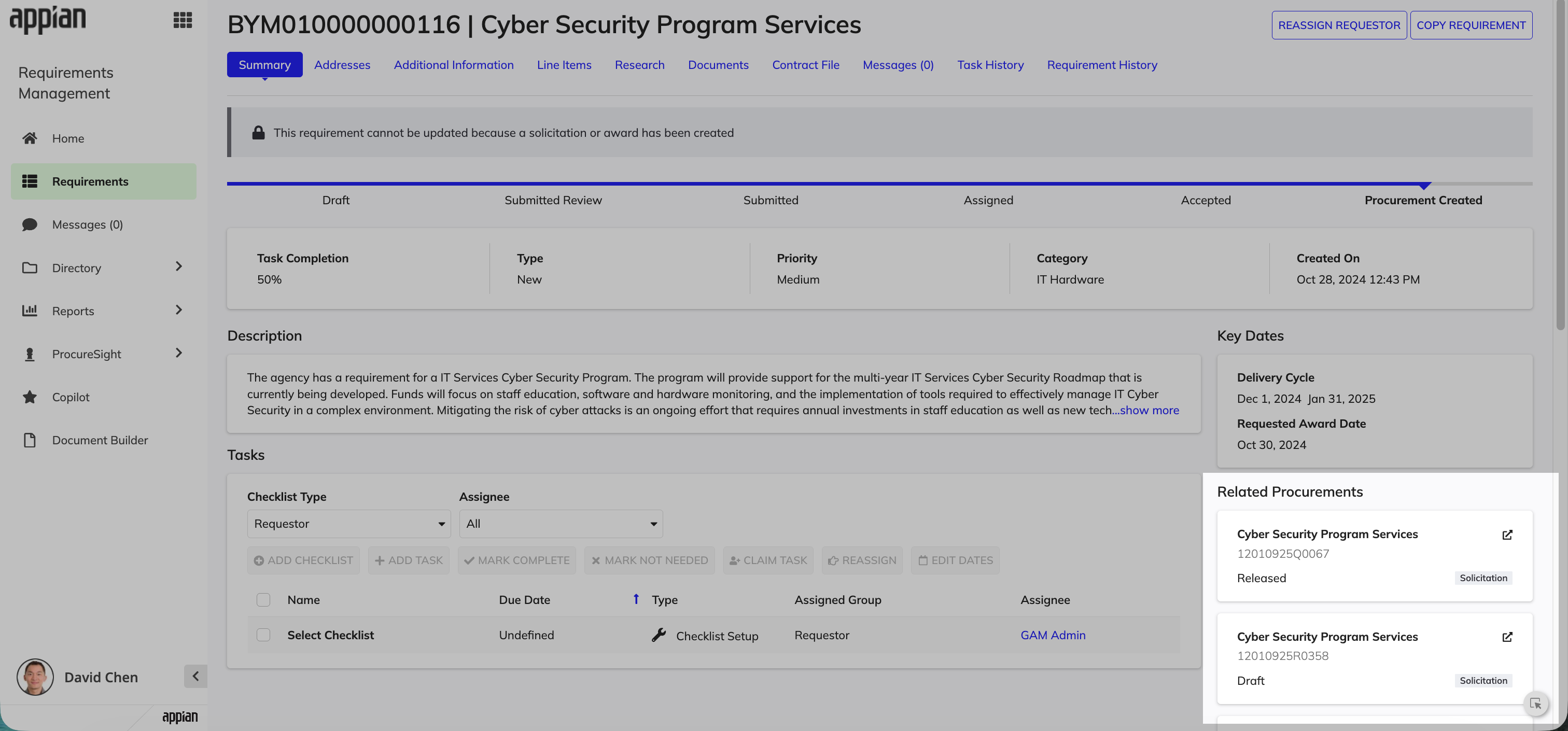Click the Name column header
This screenshot has height=731, width=1568.
[303, 599]
